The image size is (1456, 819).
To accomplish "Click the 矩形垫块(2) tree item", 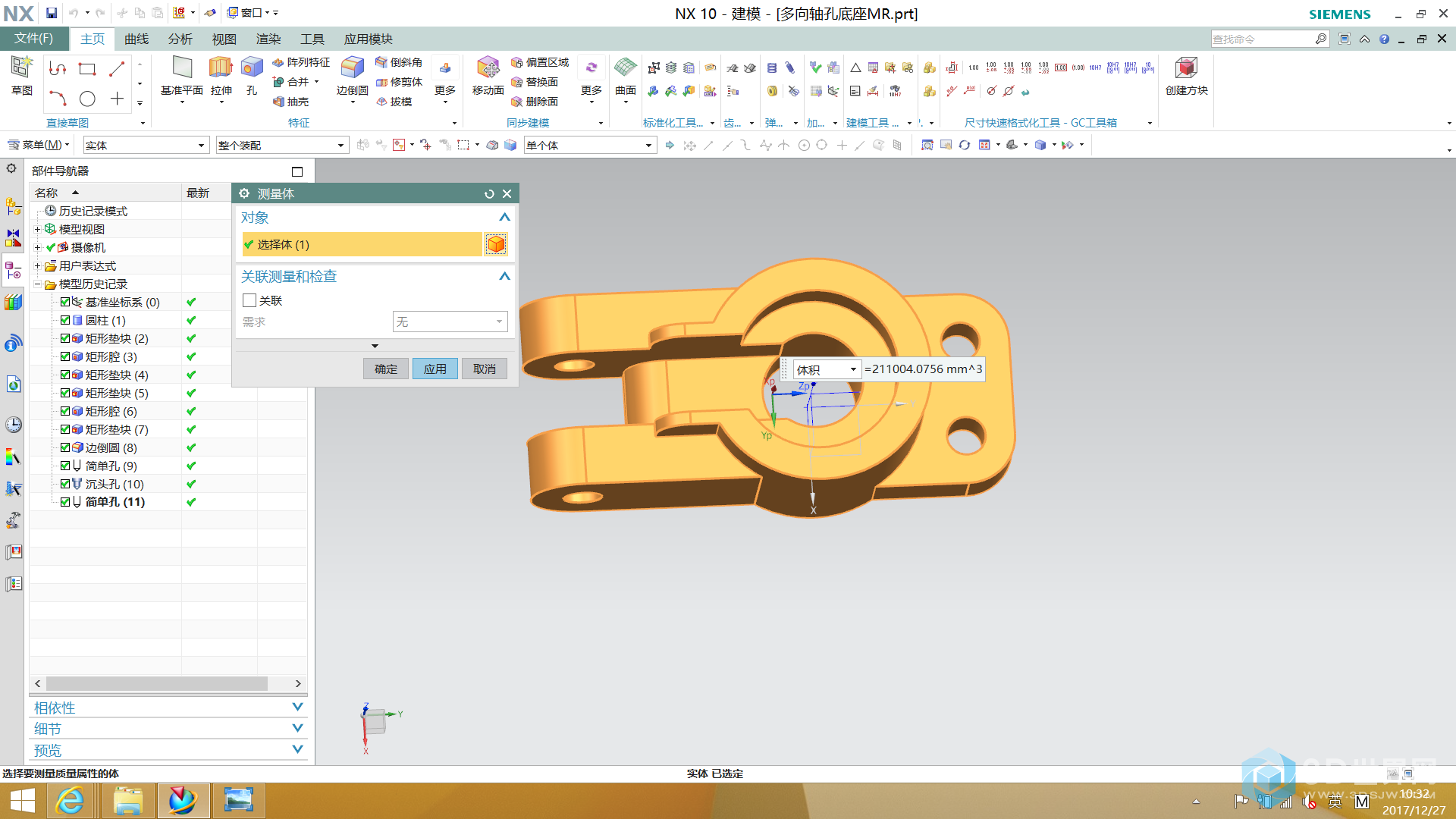I will [x=113, y=338].
